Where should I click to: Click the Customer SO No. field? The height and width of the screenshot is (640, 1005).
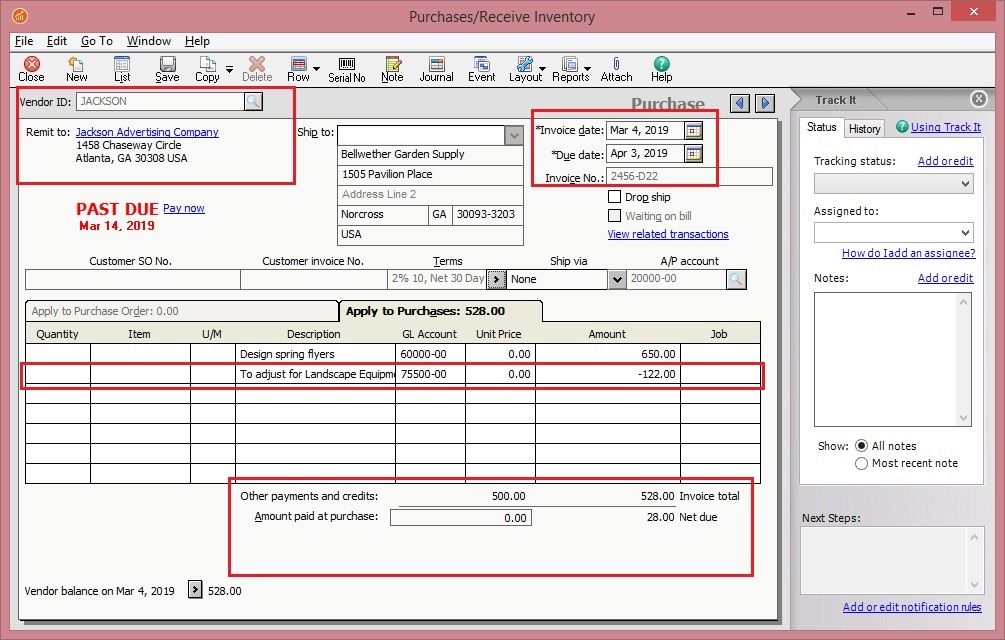click(132, 279)
